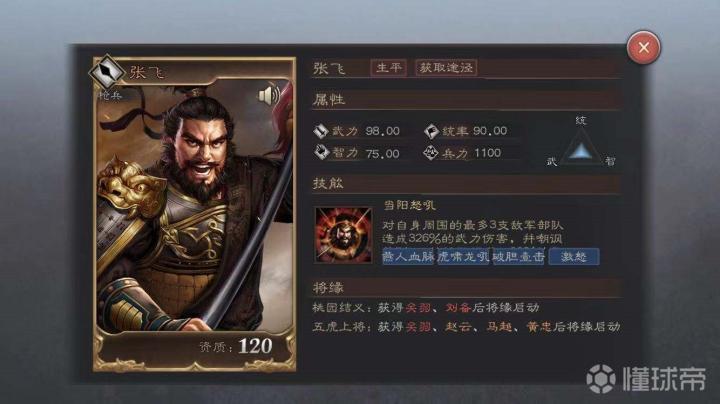Click the 武力 strength stat icon
The height and width of the screenshot is (404, 720).
(321, 131)
